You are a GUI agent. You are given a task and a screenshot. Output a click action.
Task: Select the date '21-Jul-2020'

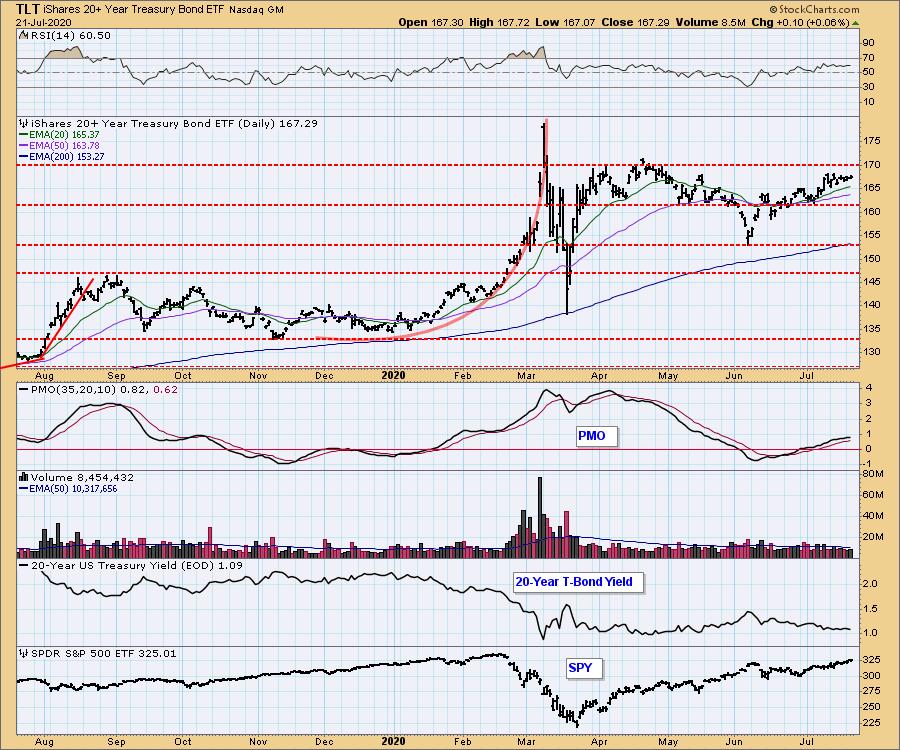point(44,22)
